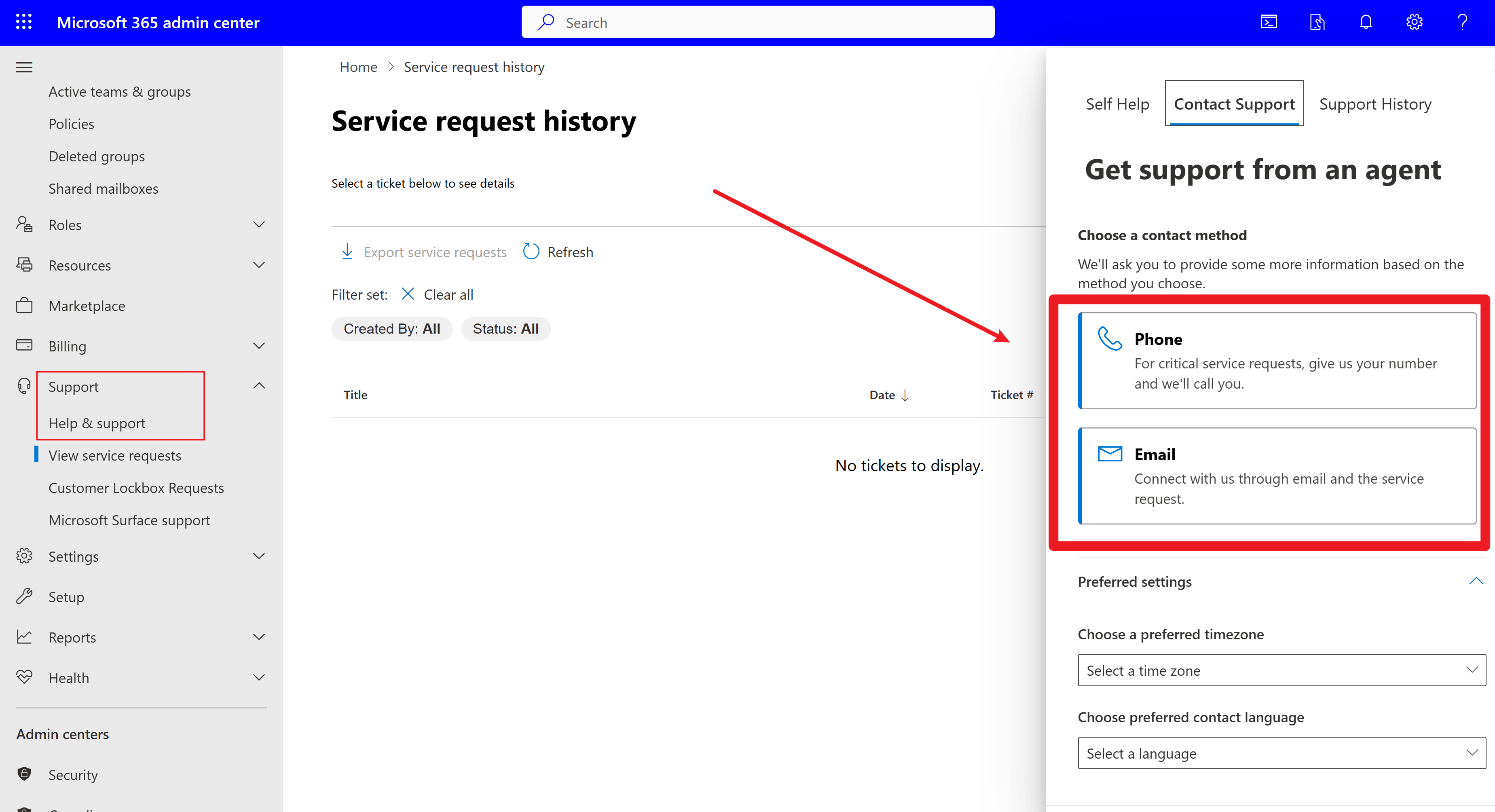Click the Resources icon in sidebar
1495x812 pixels.
24,265
